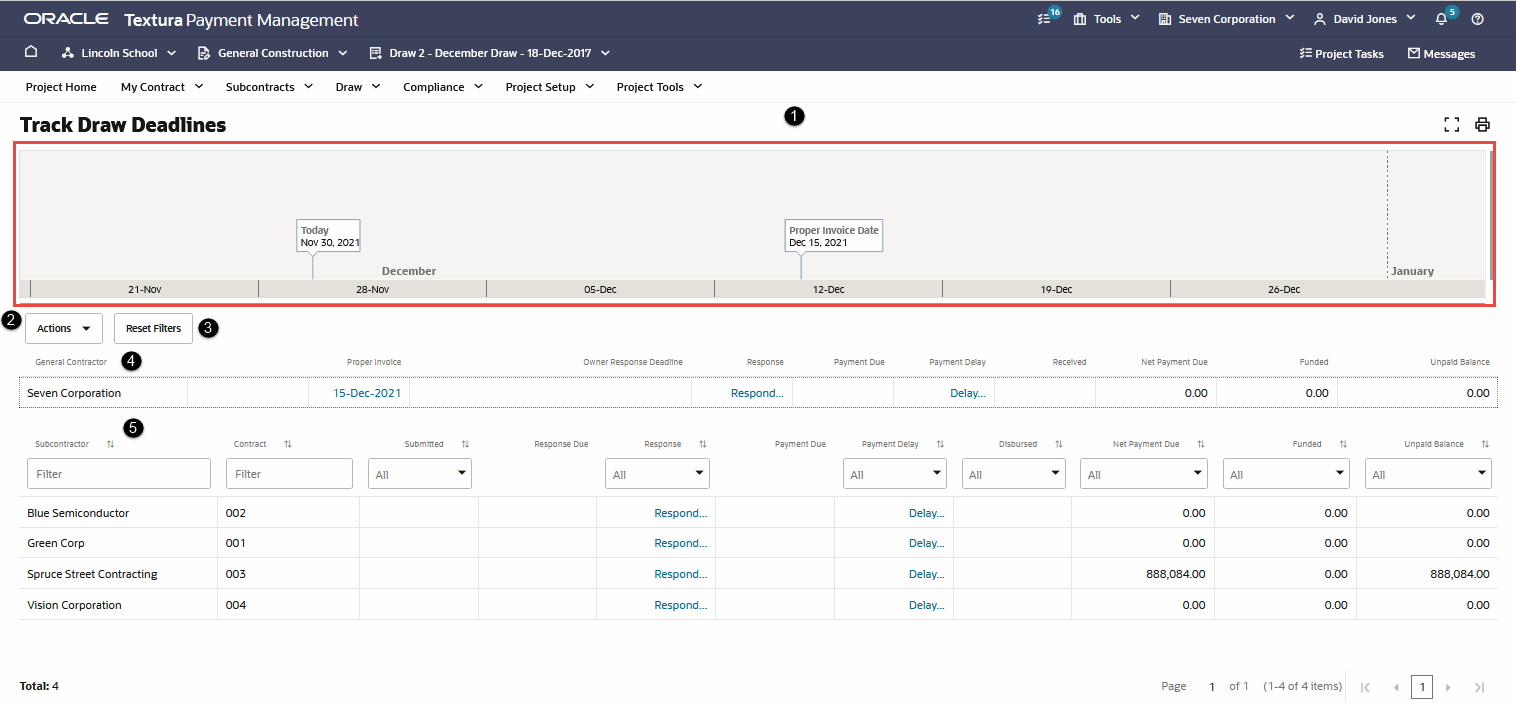Print the Track Draw Deadlines page
Screen dimensions: 1516x706
[x=1483, y=125]
